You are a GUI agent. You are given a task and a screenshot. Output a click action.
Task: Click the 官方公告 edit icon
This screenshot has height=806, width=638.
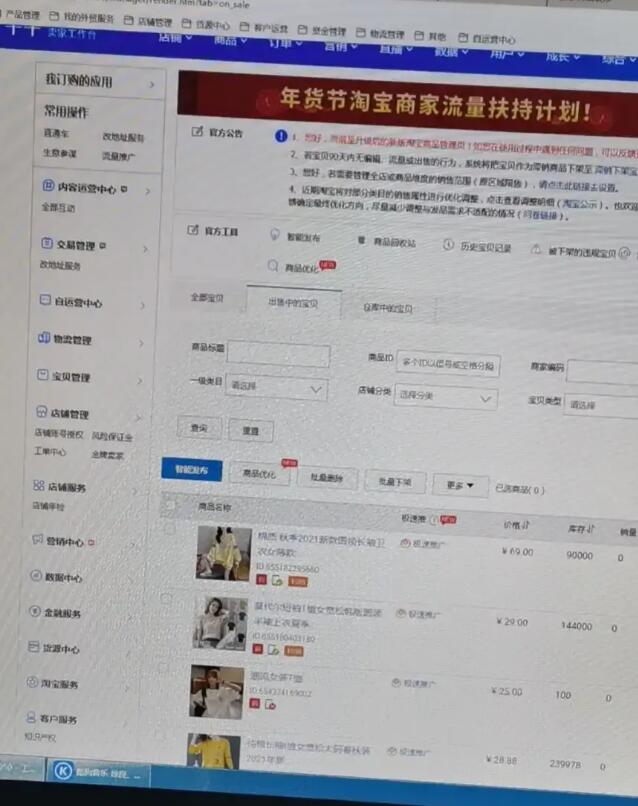coord(197,132)
